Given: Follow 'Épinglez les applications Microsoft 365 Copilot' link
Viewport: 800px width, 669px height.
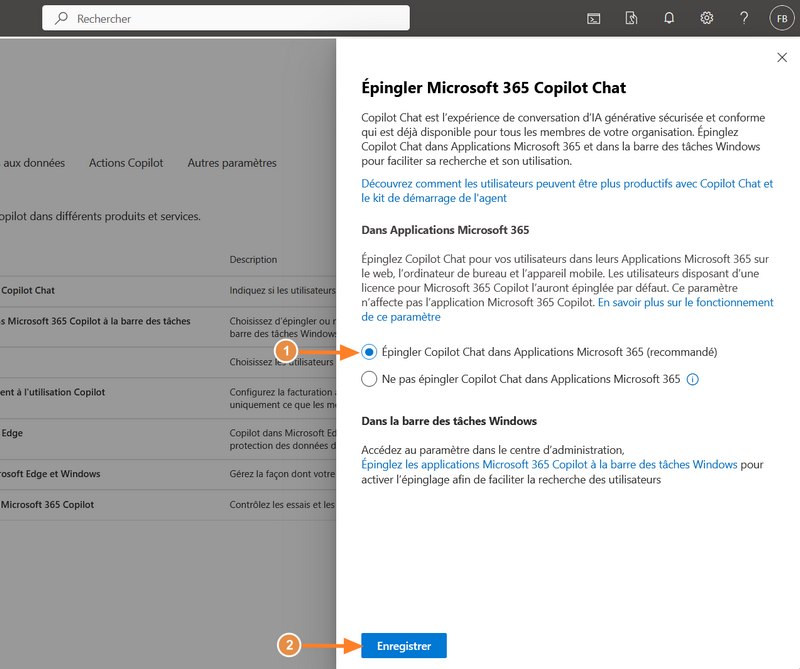Looking at the screenshot, I should (x=549, y=465).
